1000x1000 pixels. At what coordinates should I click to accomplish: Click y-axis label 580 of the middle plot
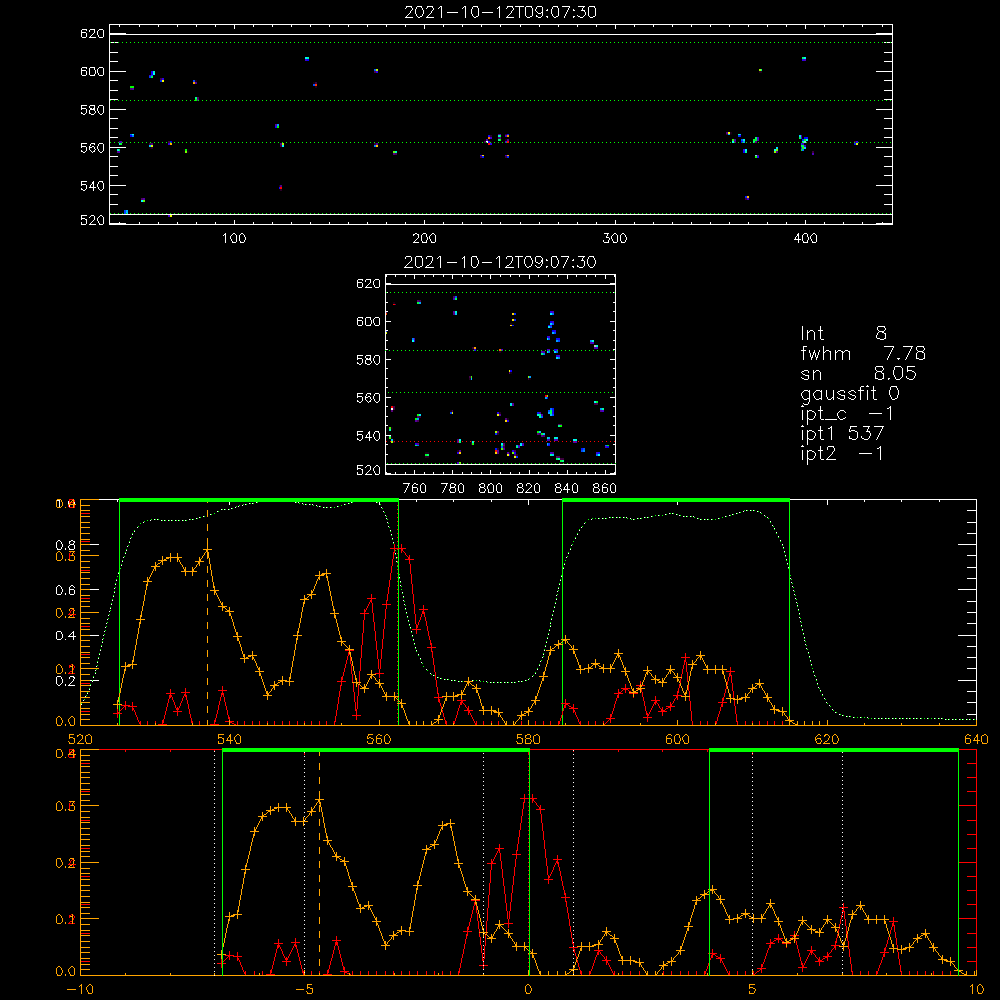tap(369, 360)
